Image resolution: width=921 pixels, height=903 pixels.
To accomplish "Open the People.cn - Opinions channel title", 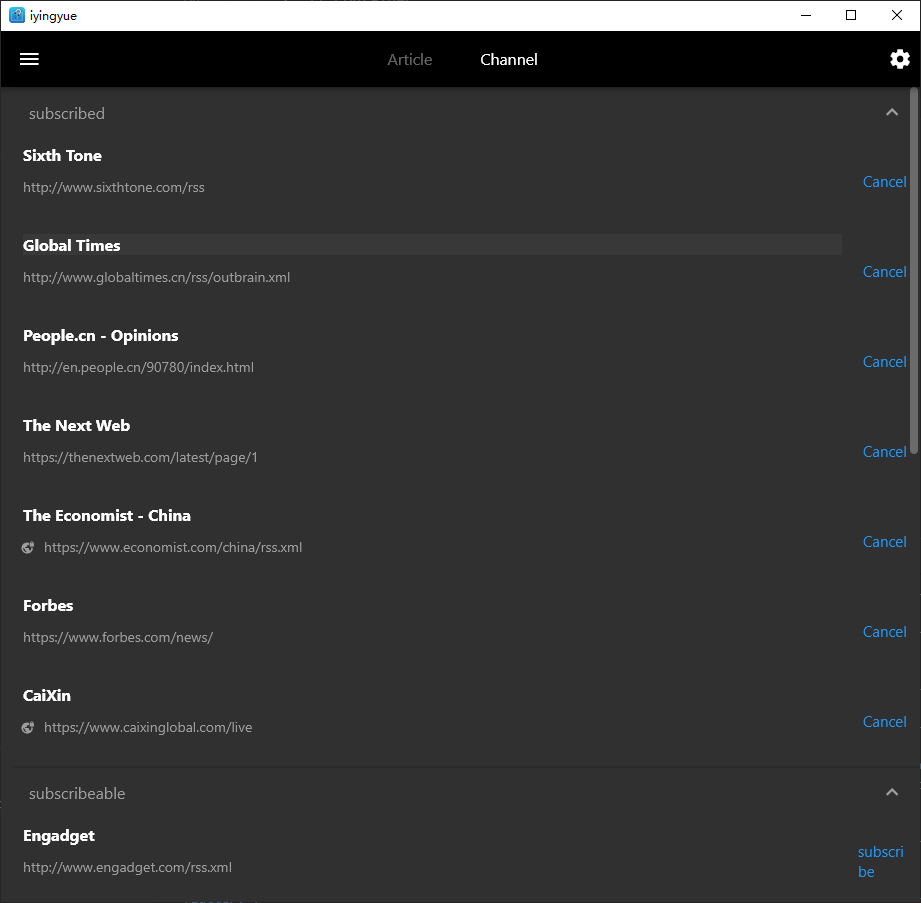I will point(100,335).
